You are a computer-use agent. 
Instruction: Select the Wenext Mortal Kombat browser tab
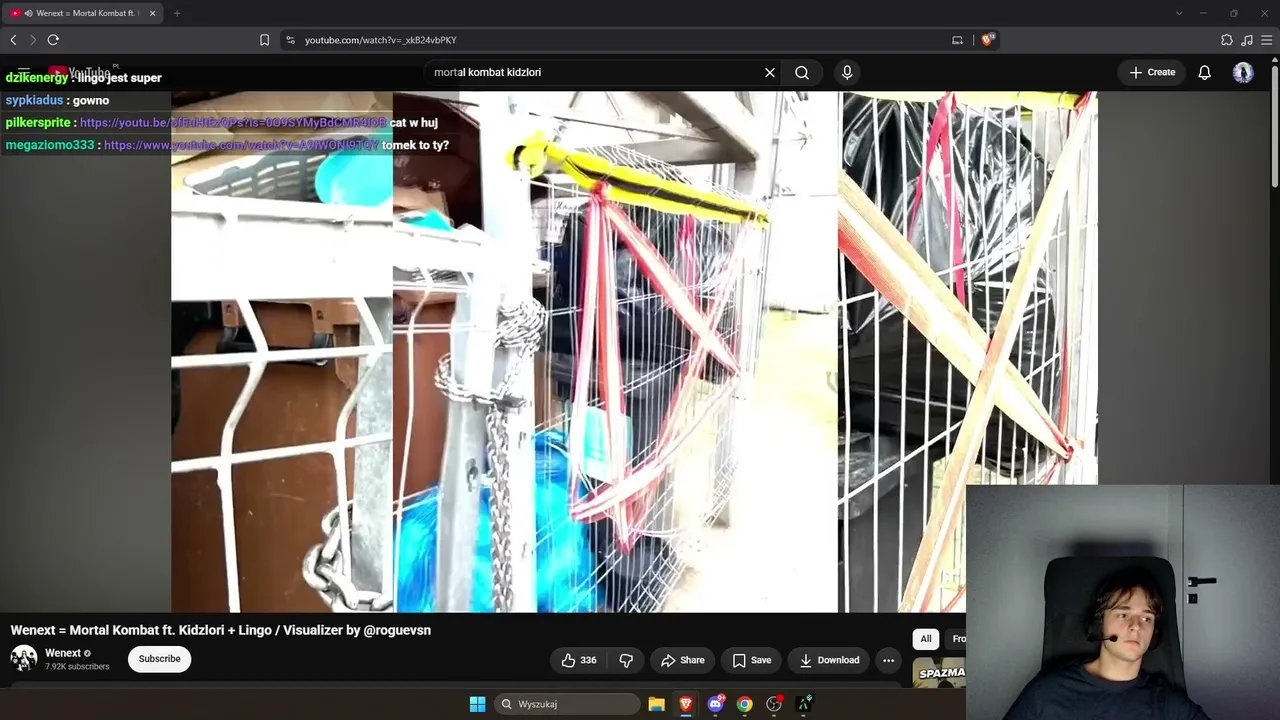pos(82,13)
